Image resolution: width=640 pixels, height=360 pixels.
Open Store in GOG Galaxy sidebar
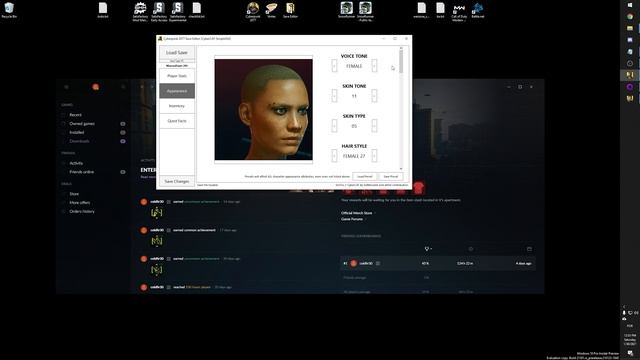tap(74, 194)
